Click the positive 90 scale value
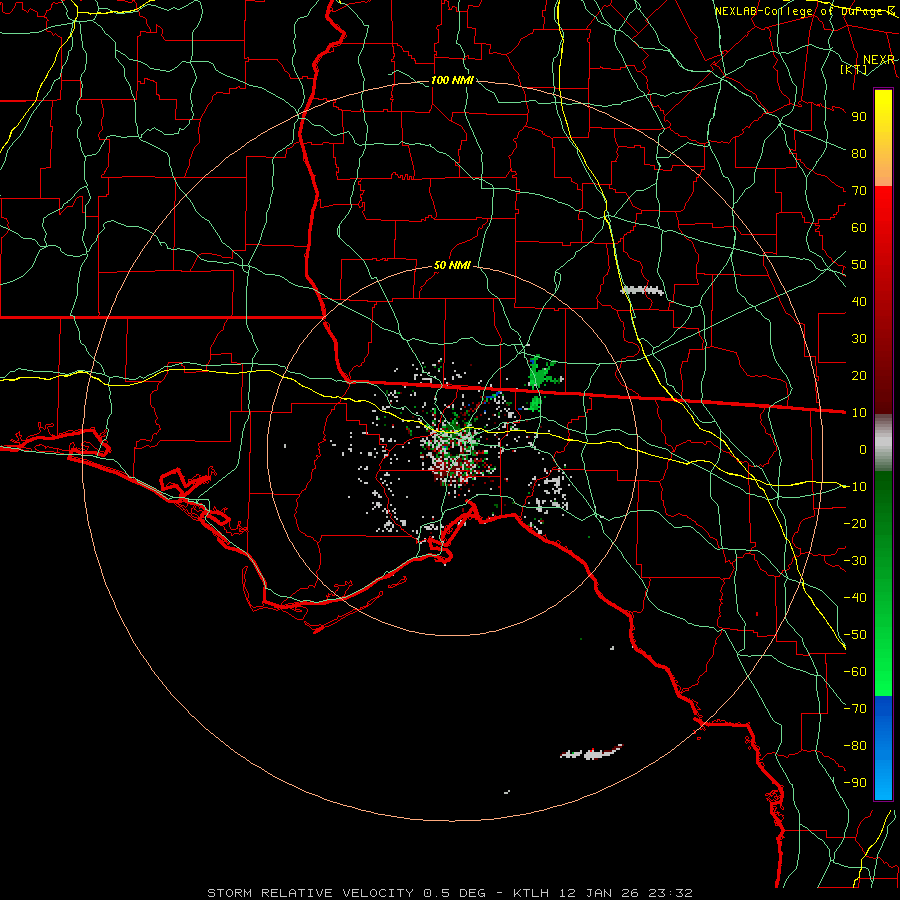Viewport: 900px width, 900px height. click(x=859, y=117)
